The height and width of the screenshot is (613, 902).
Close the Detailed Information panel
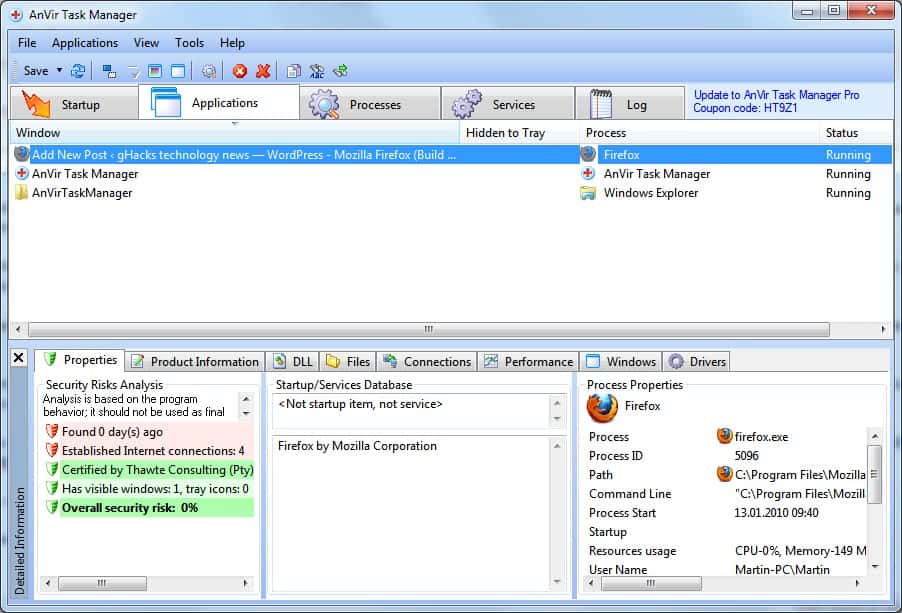[18, 358]
